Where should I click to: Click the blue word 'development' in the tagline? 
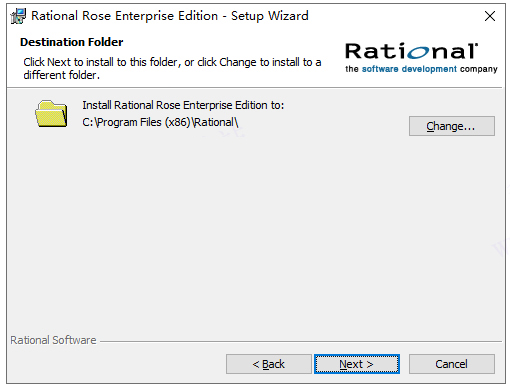coord(429,69)
